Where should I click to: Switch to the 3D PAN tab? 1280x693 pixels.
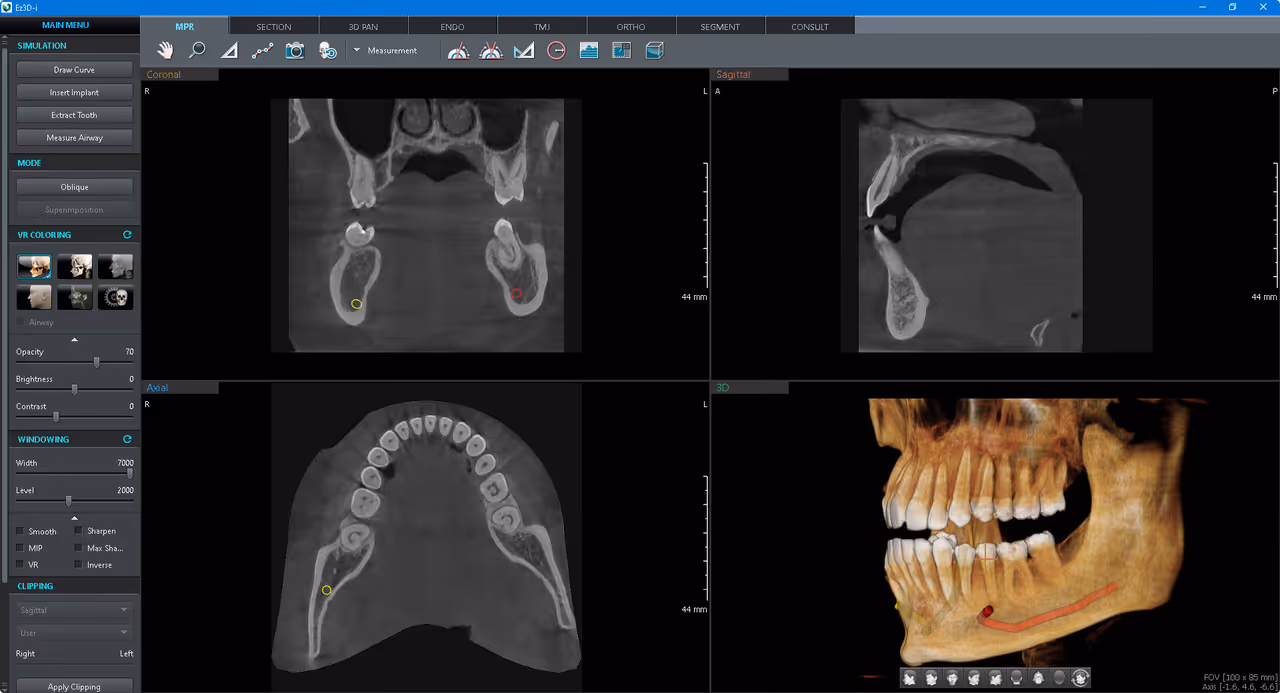click(363, 26)
